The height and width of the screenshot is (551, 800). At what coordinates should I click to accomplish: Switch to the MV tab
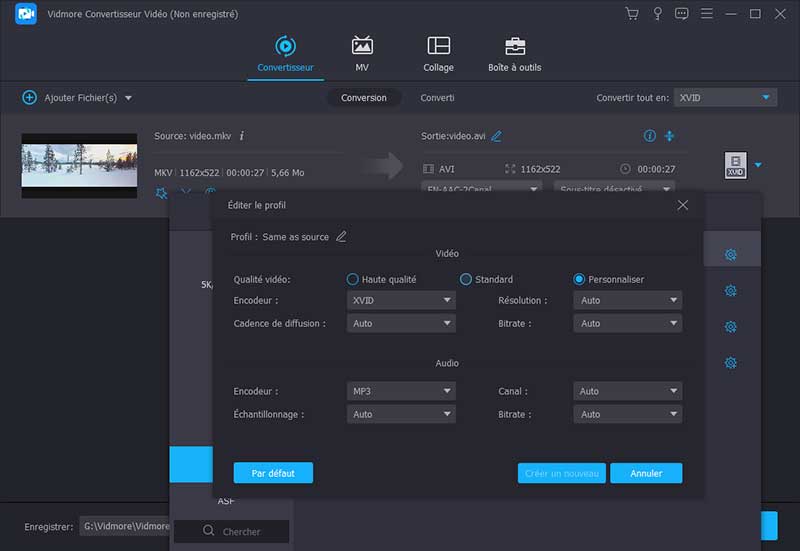click(362, 54)
